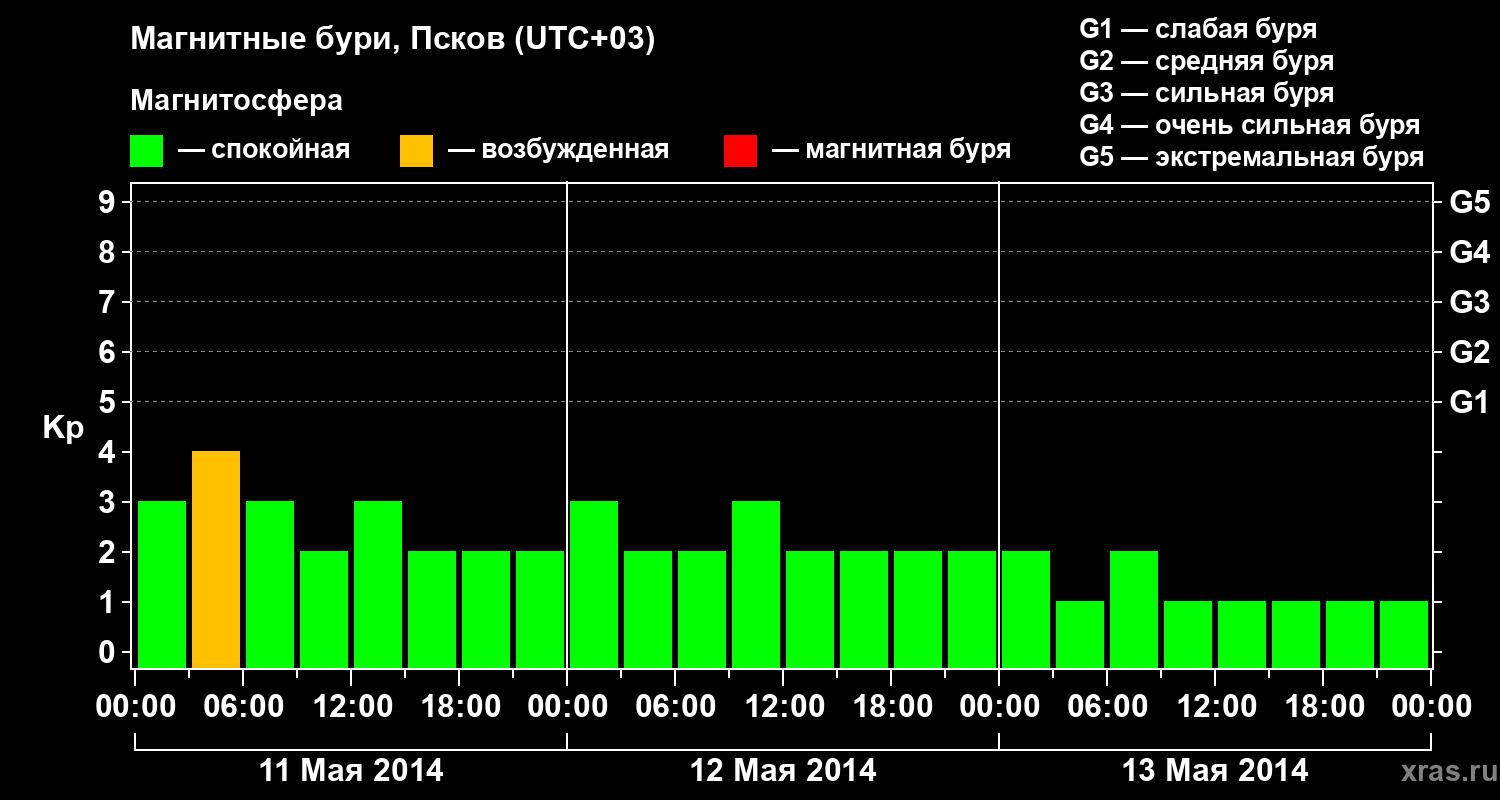The image size is (1500, 800).
Task: Click the 'G5 — экстремальная буря' legend line
Action: coord(1251,157)
